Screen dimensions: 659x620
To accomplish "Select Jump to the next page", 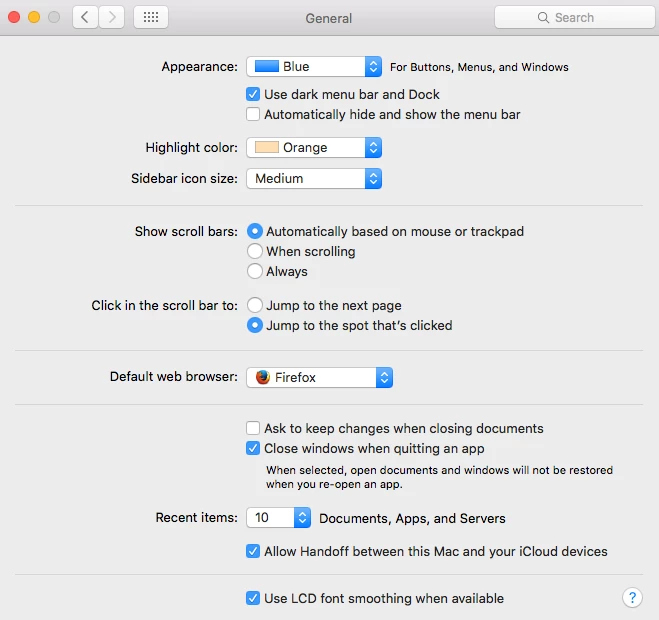I will 255,305.
